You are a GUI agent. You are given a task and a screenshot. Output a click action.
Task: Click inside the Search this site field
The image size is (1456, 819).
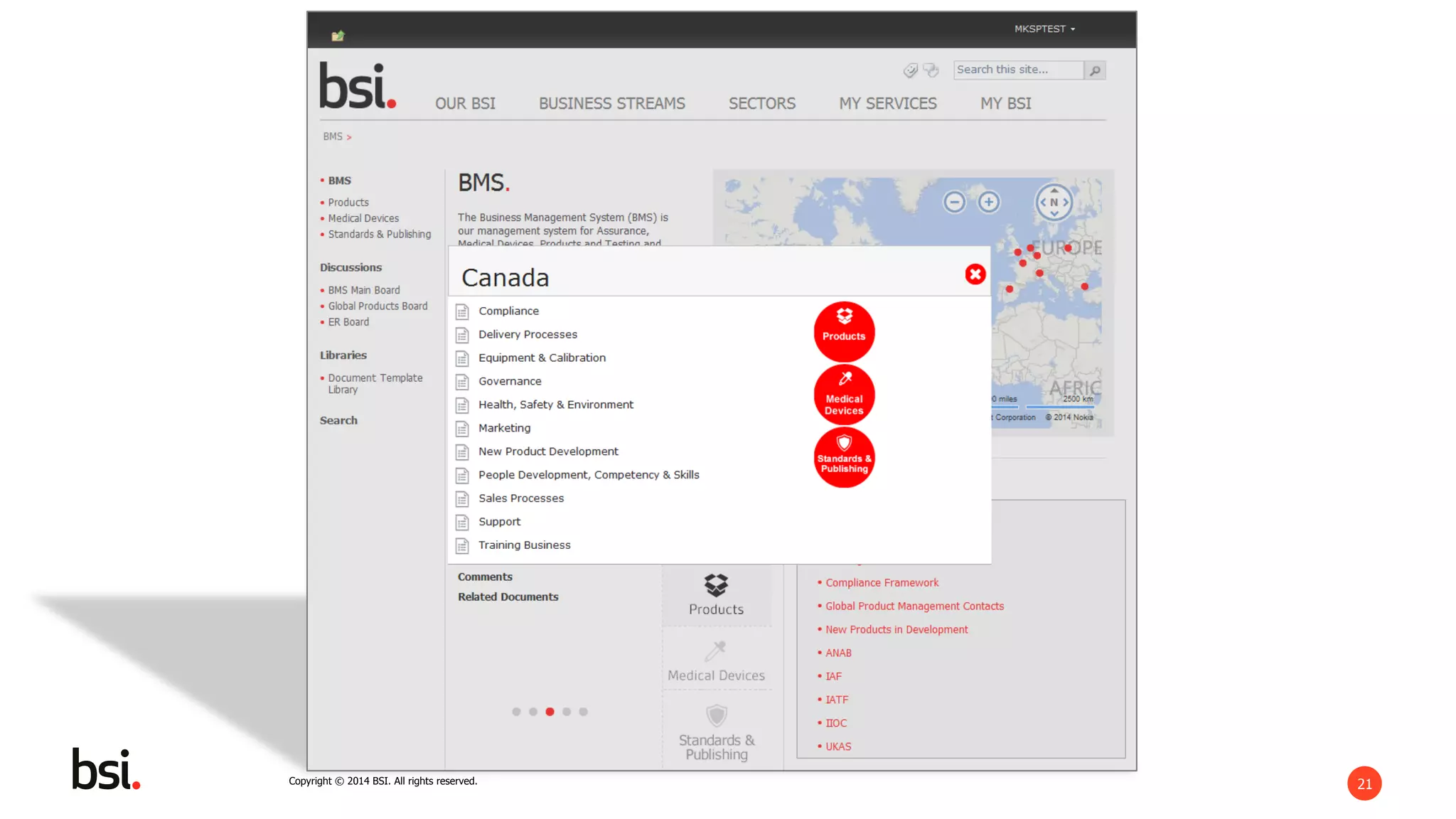pos(1018,70)
